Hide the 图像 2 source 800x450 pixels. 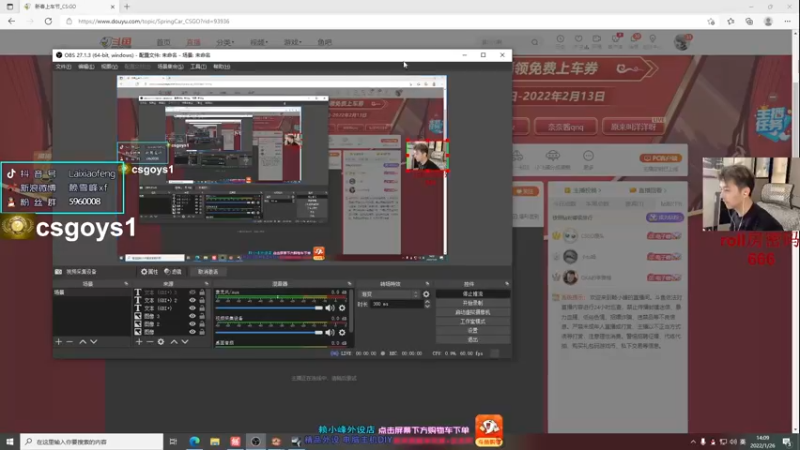(192, 323)
